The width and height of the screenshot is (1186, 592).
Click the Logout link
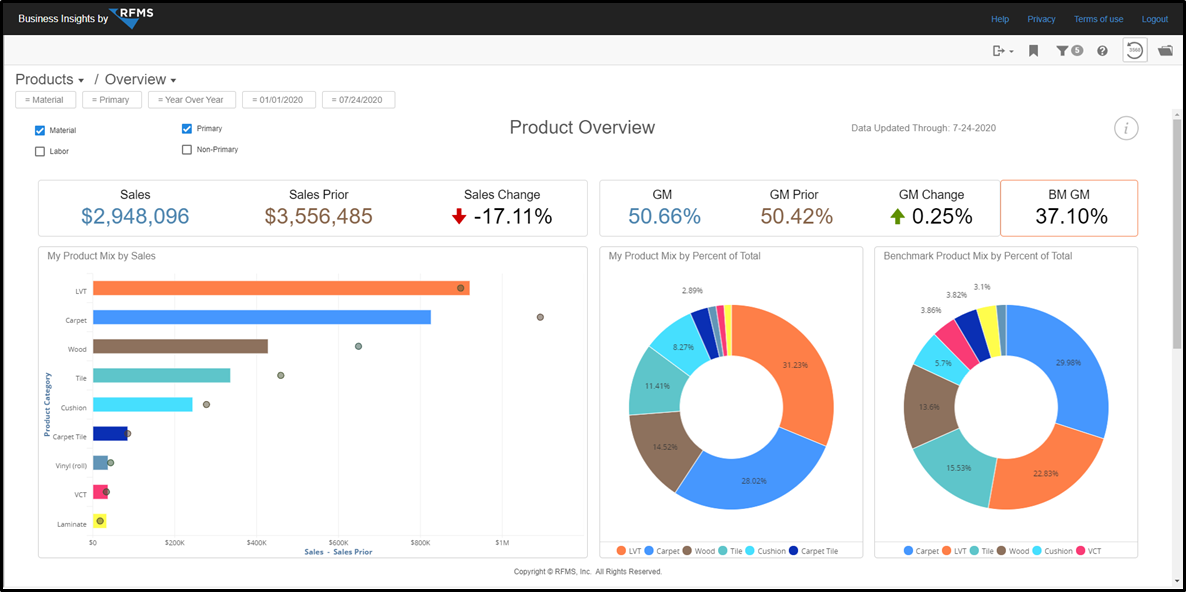click(x=1155, y=19)
